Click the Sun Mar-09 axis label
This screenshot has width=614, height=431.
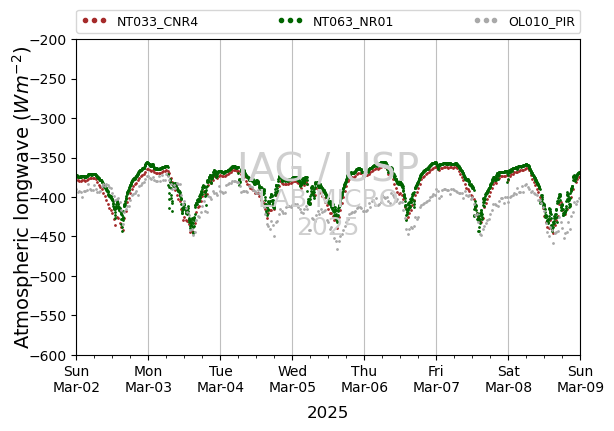coord(580,379)
